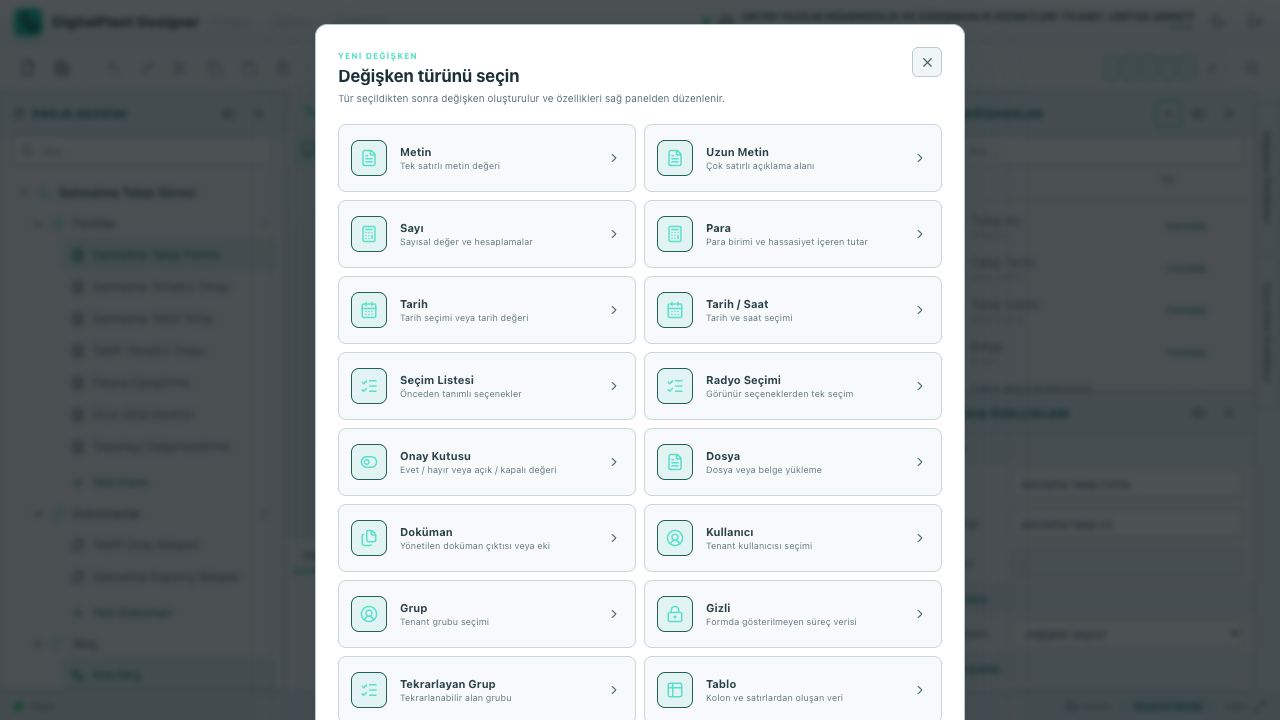Select the Metin variable type icon
The width and height of the screenshot is (1280, 720).
point(369,158)
